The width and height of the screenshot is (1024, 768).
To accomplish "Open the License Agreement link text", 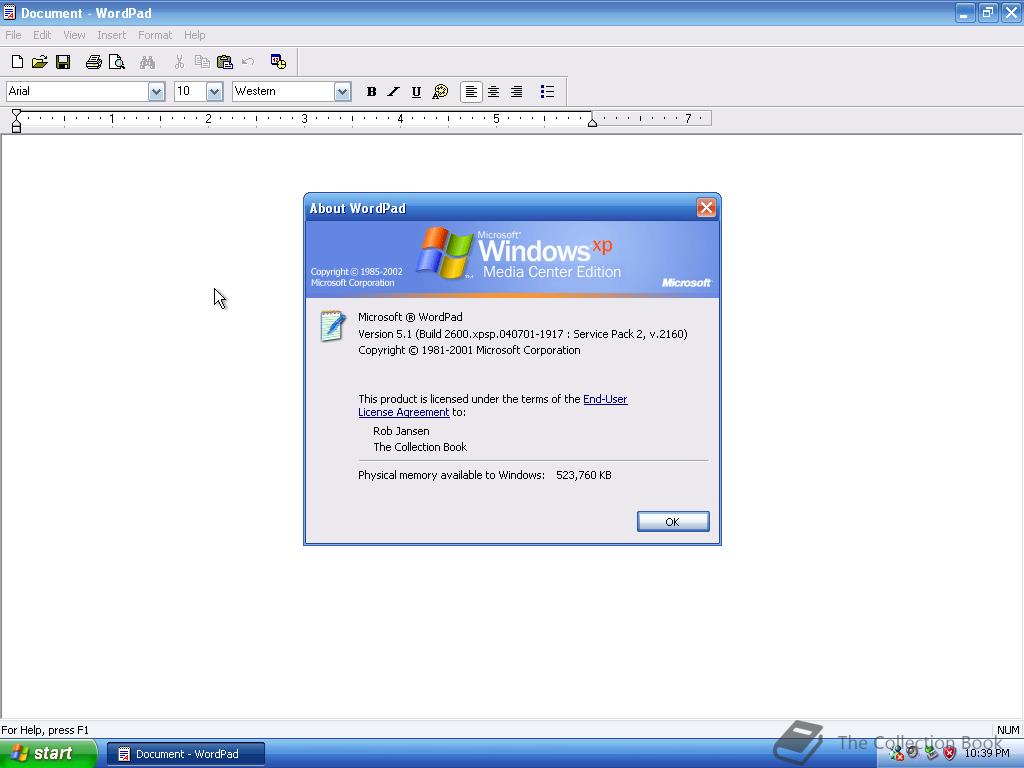I will 404,412.
